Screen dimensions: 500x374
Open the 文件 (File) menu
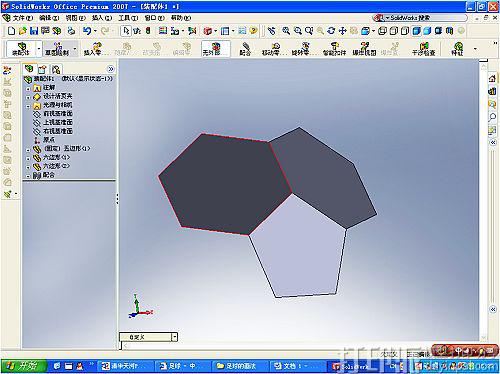pyautogui.click(x=22, y=18)
